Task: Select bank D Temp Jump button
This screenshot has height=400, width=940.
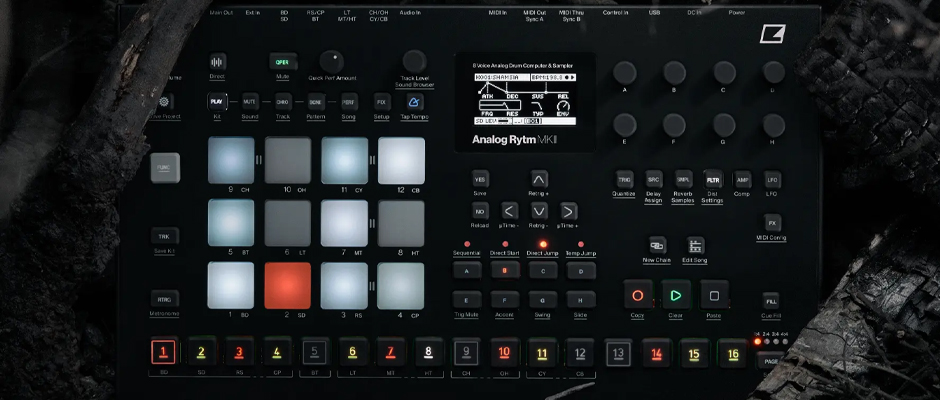Action: click(x=582, y=270)
